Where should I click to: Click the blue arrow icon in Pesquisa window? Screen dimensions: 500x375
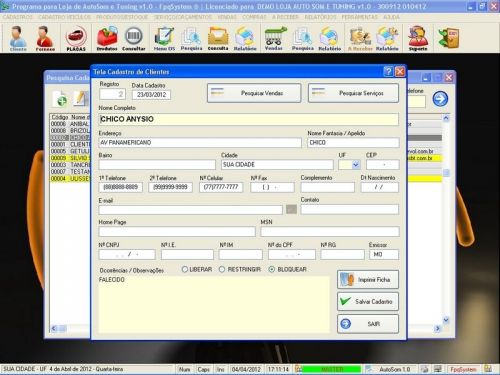(x=440, y=99)
